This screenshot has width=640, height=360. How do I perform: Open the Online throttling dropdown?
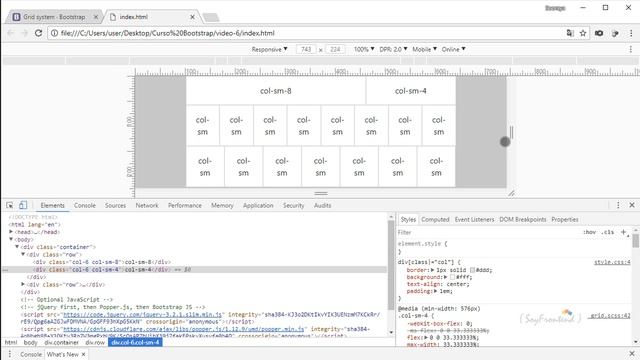(x=453, y=49)
